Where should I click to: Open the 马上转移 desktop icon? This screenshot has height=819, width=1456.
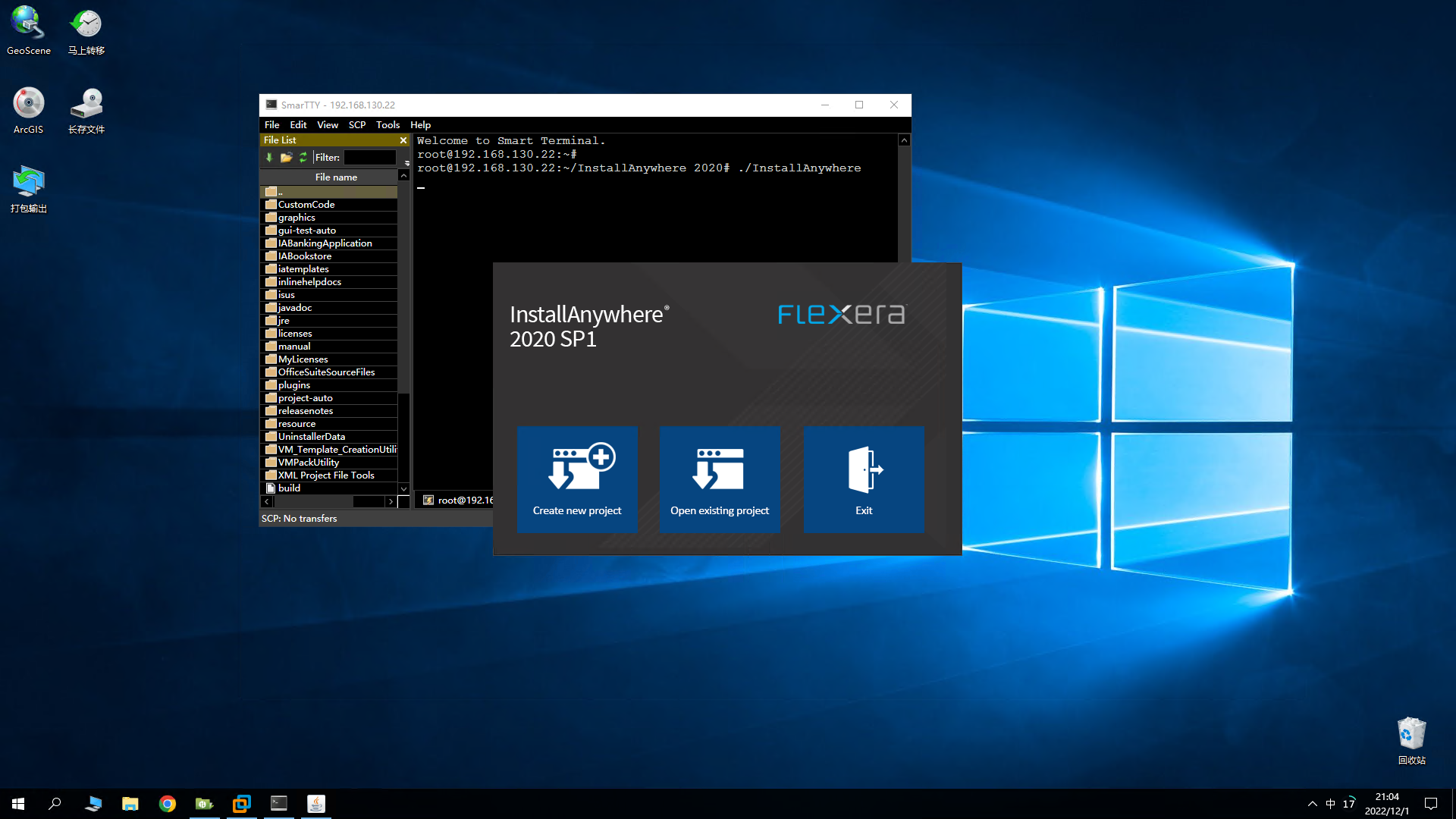tap(86, 30)
